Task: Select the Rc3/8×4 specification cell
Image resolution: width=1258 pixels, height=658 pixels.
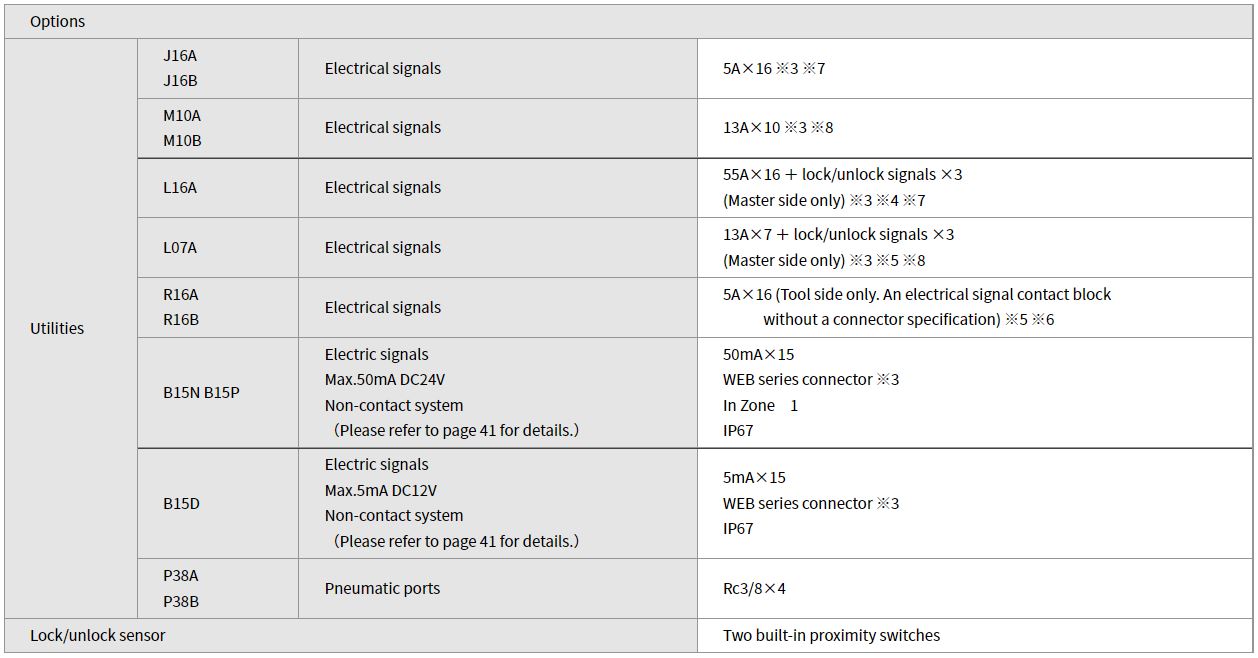Action: pyautogui.click(x=975, y=588)
